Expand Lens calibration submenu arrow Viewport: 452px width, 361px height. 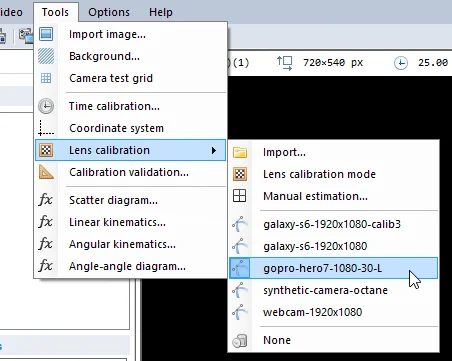point(214,150)
